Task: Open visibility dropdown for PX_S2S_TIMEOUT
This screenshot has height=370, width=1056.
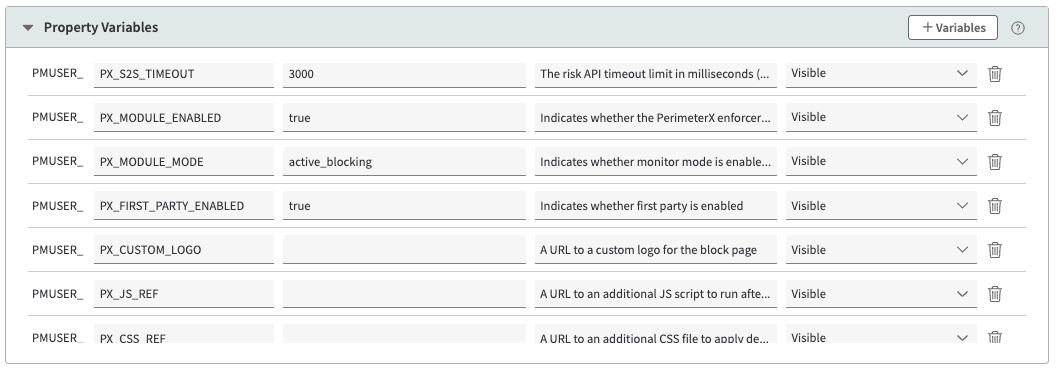Action: (x=881, y=74)
